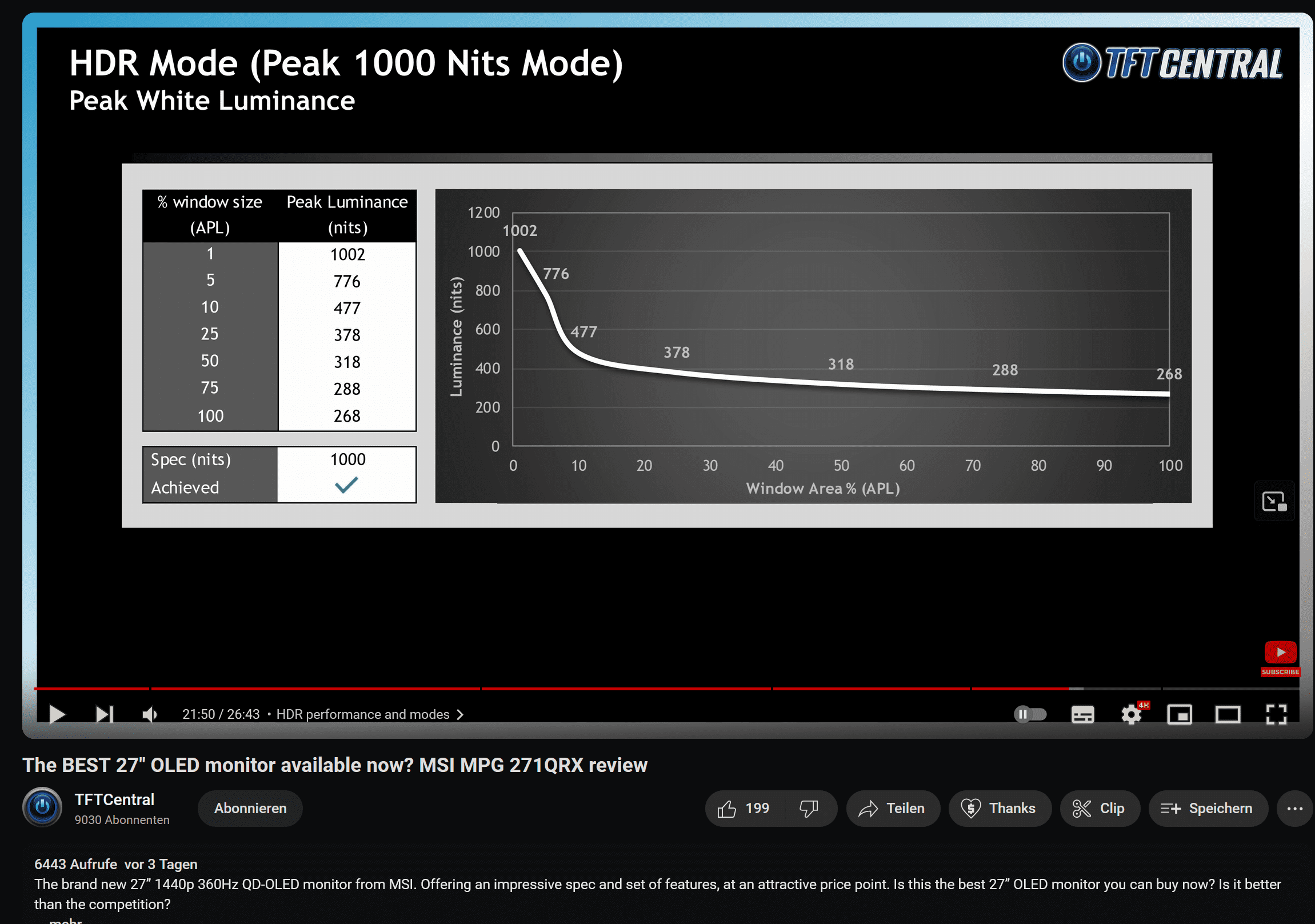Open the TFTCentral channel avatar
Screen dimensions: 1315x924
coord(42,807)
